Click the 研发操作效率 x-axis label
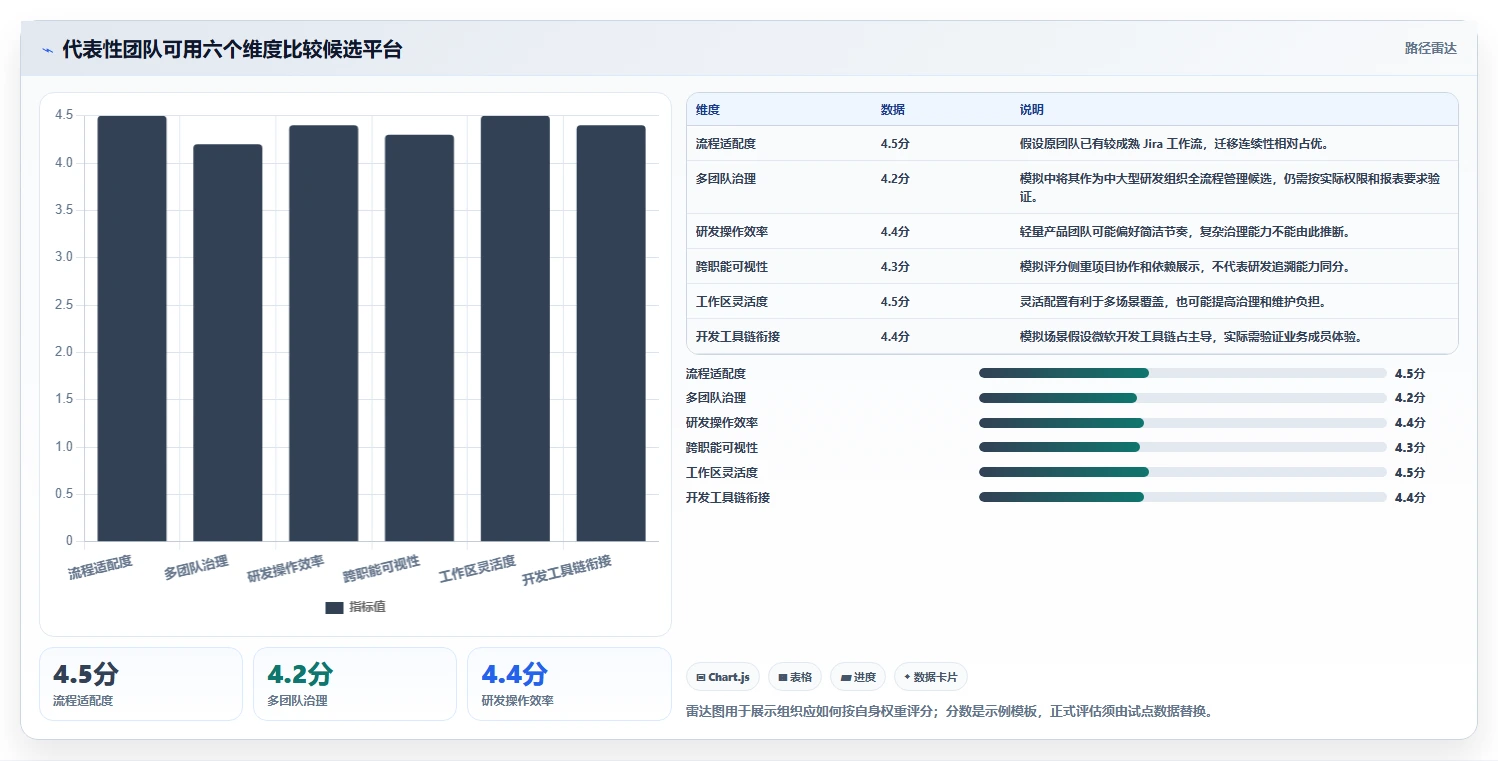 [286, 569]
